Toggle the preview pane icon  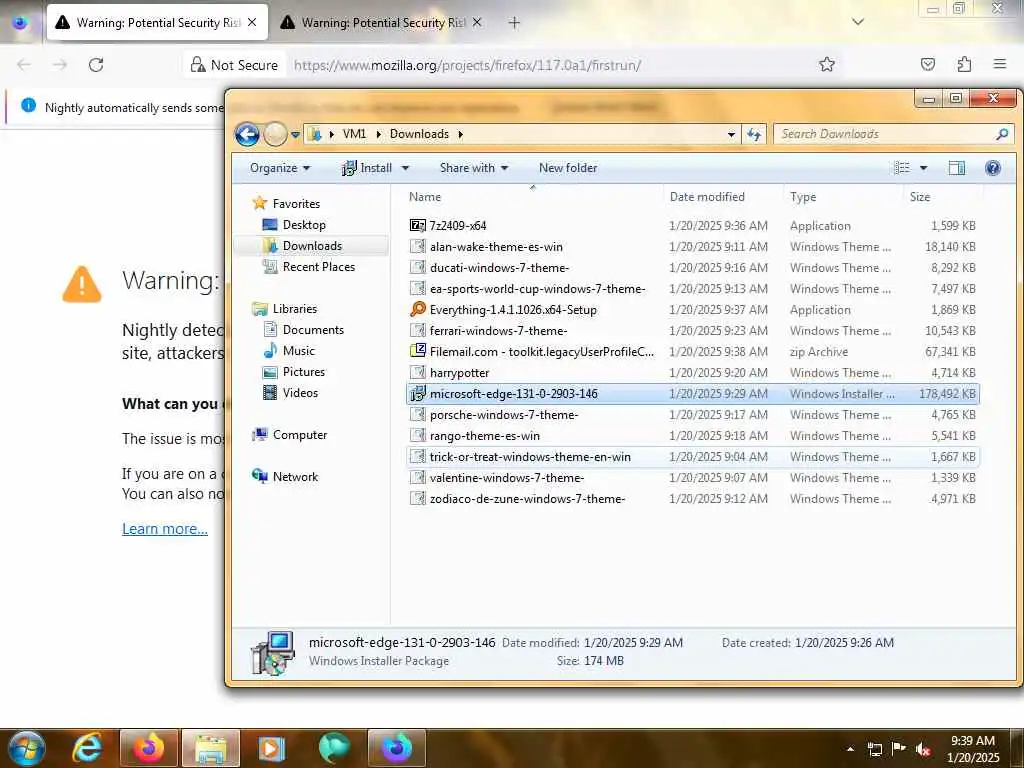[x=957, y=168]
